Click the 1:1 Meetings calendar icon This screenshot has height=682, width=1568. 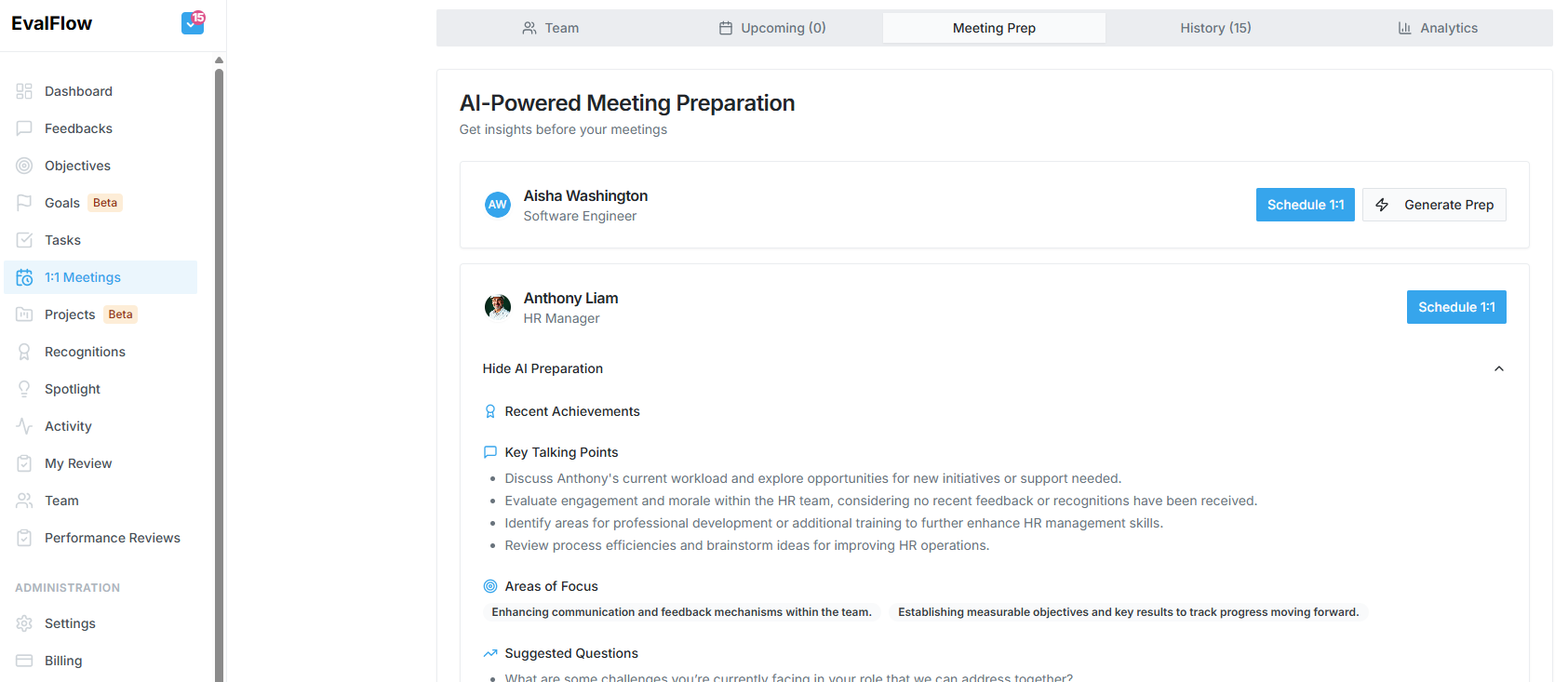[x=24, y=277]
